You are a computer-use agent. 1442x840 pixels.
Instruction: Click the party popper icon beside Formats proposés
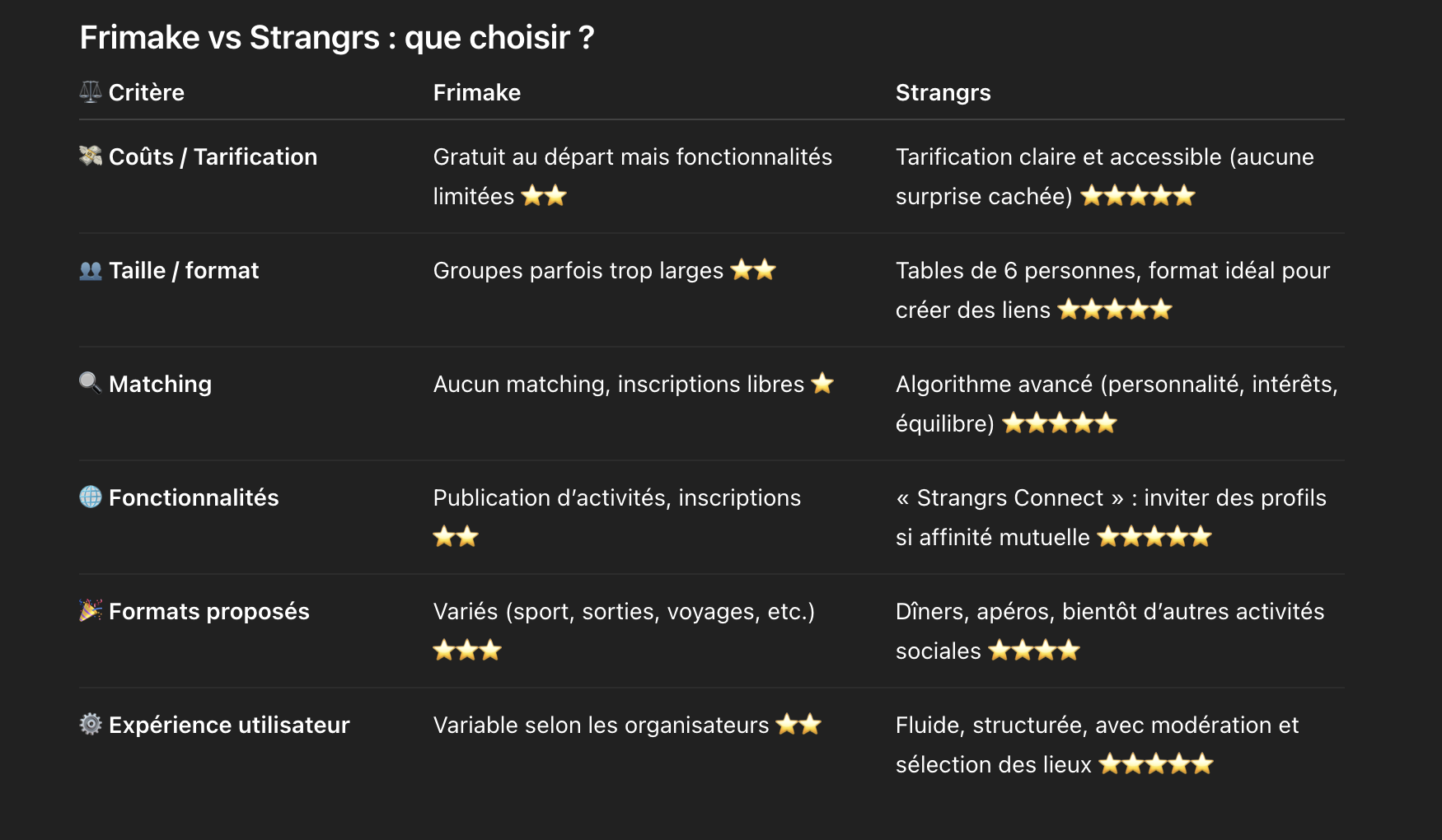pos(90,610)
